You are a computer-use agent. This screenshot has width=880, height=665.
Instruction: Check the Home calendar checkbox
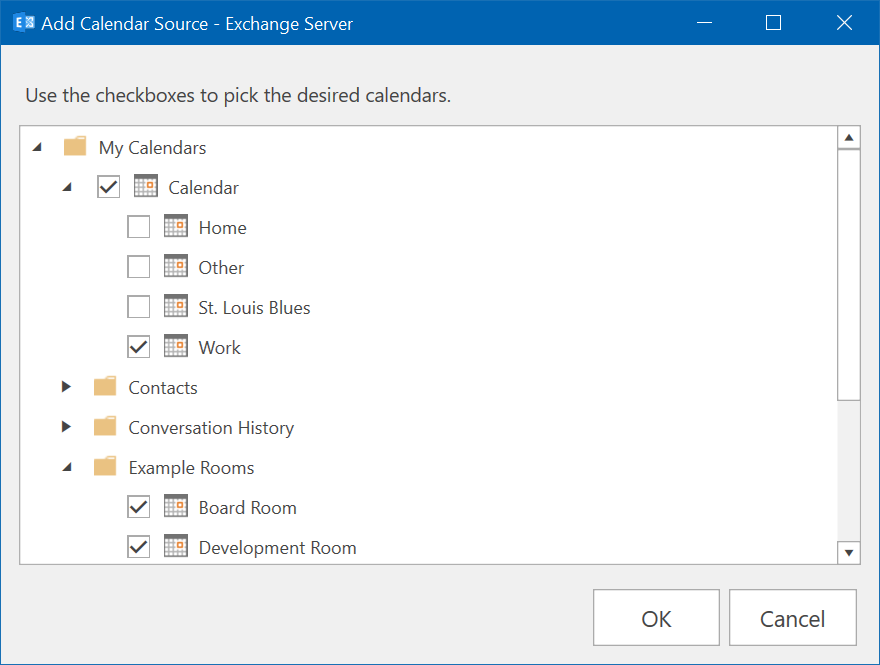tap(139, 227)
